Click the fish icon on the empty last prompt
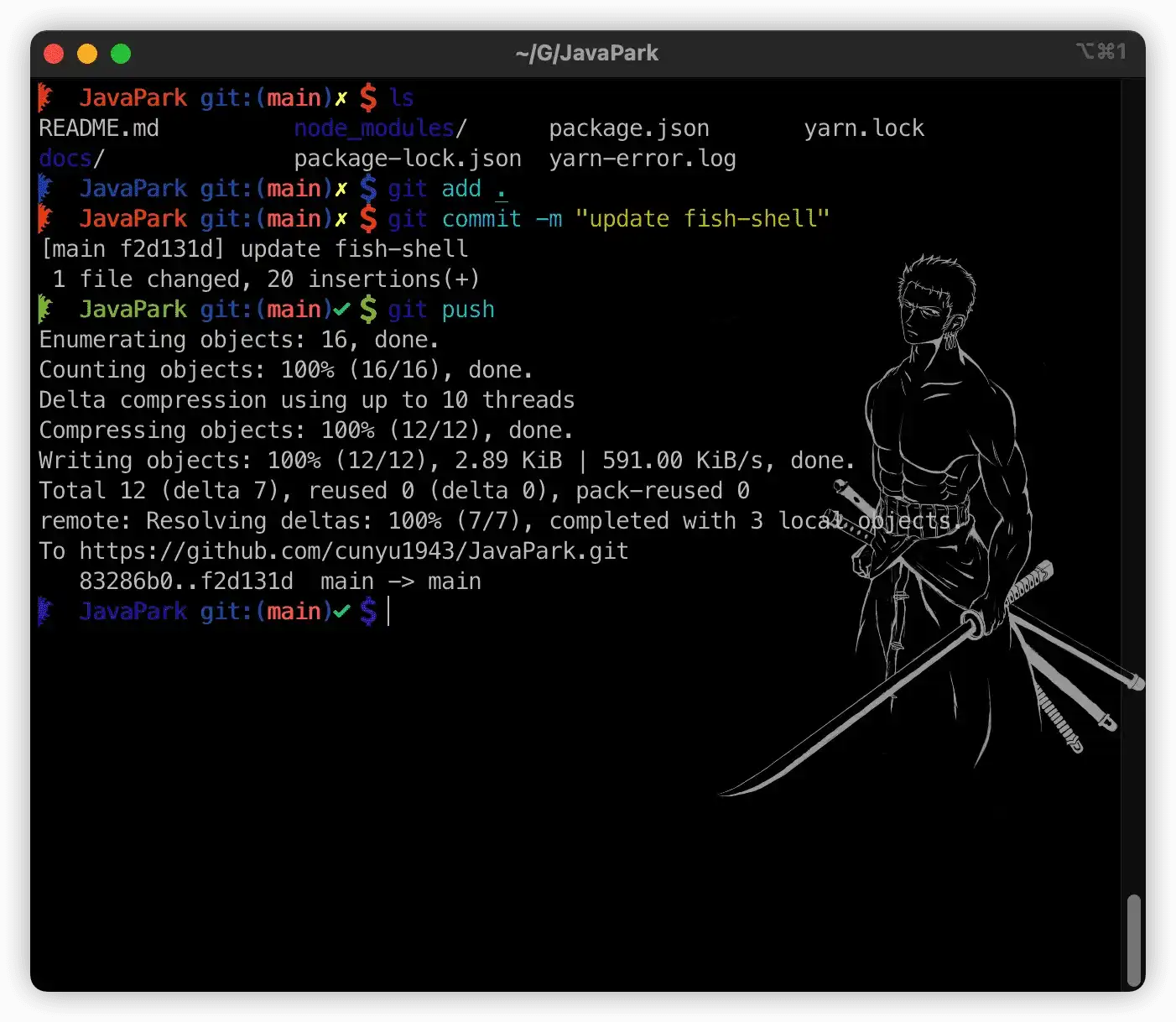The height and width of the screenshot is (1022, 1176). [45, 612]
